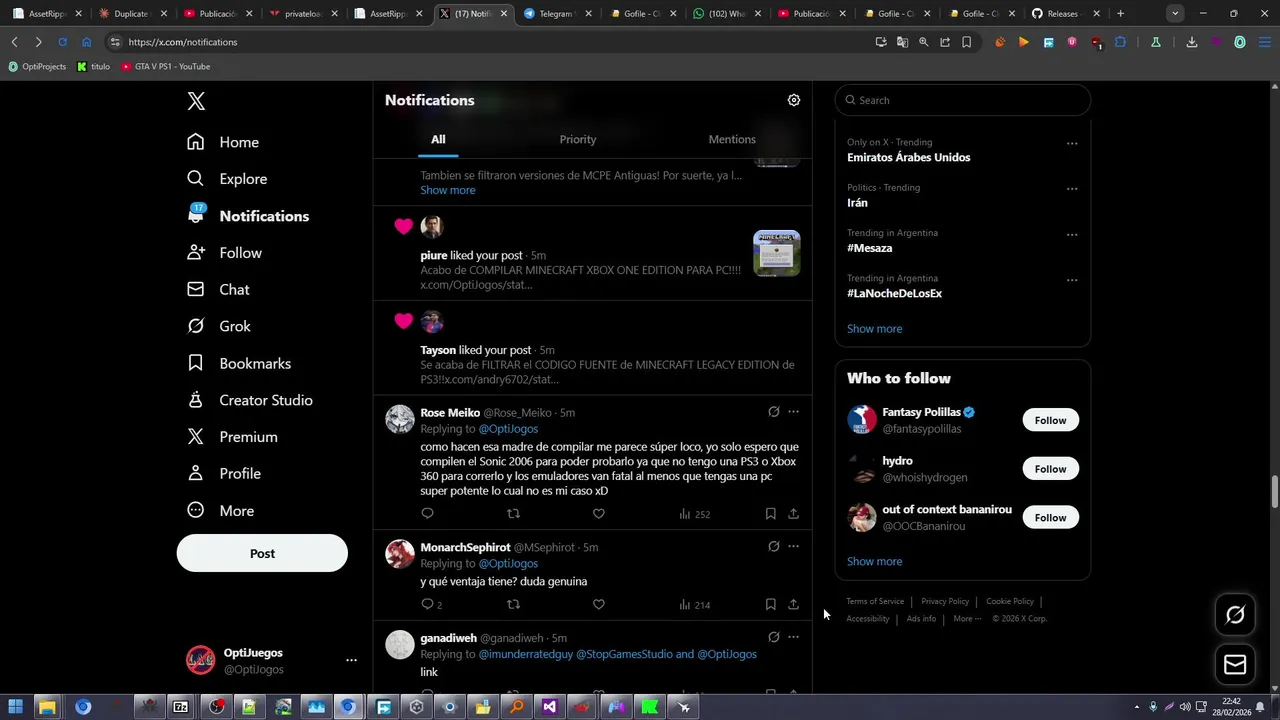Image resolution: width=1280 pixels, height=720 pixels.
Task: Click the X Search field
Action: [x=962, y=100]
